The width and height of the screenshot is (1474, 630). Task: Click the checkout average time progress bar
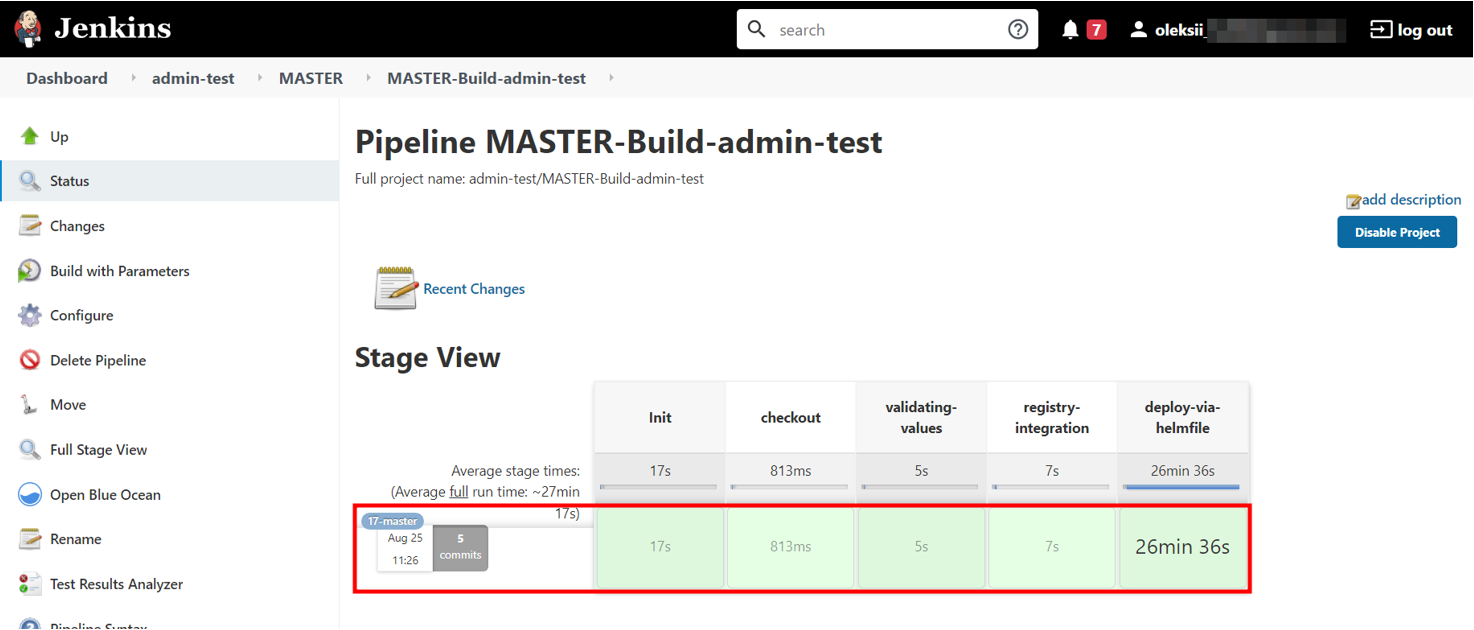[790, 487]
